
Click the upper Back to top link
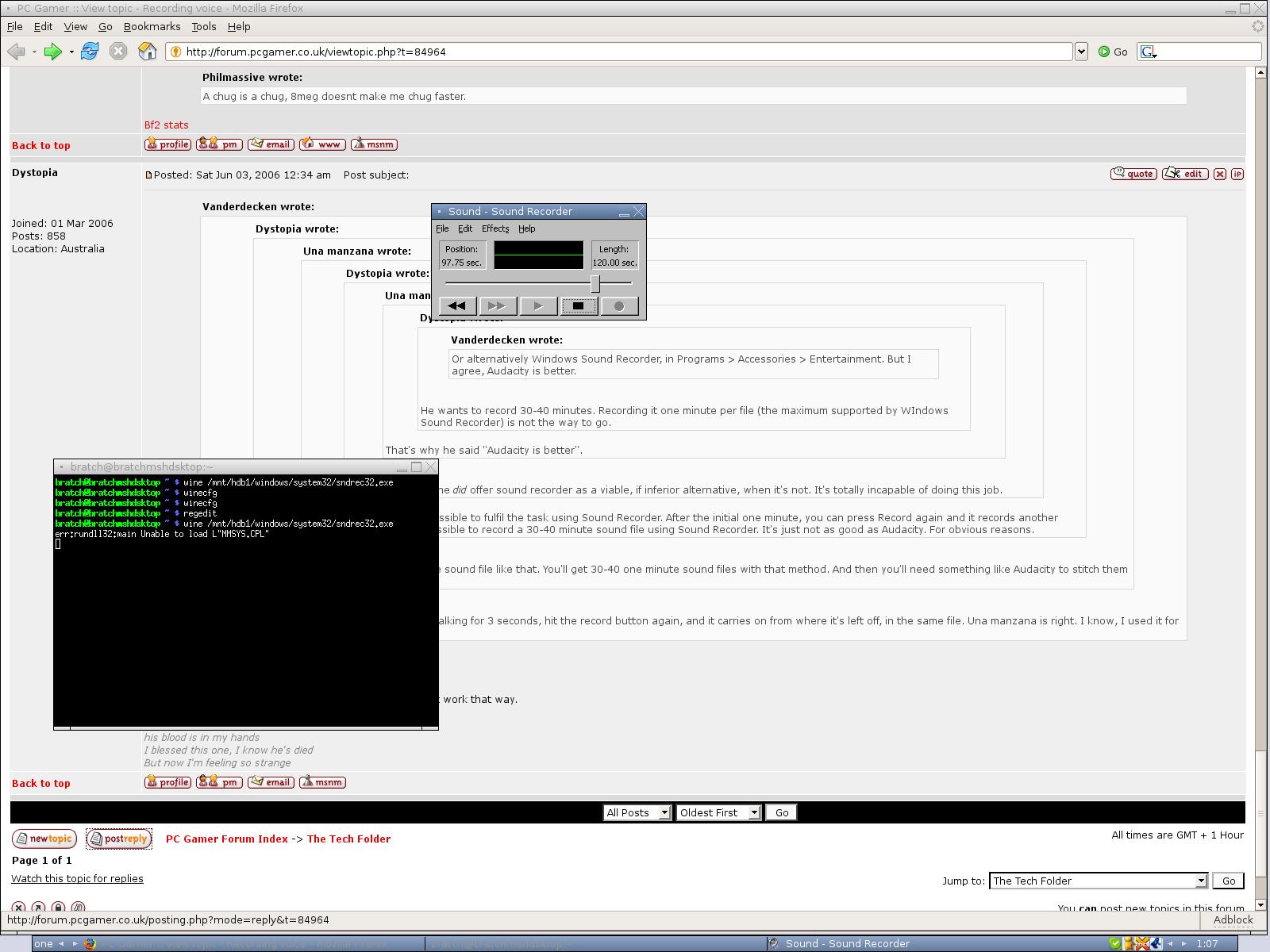(x=41, y=145)
